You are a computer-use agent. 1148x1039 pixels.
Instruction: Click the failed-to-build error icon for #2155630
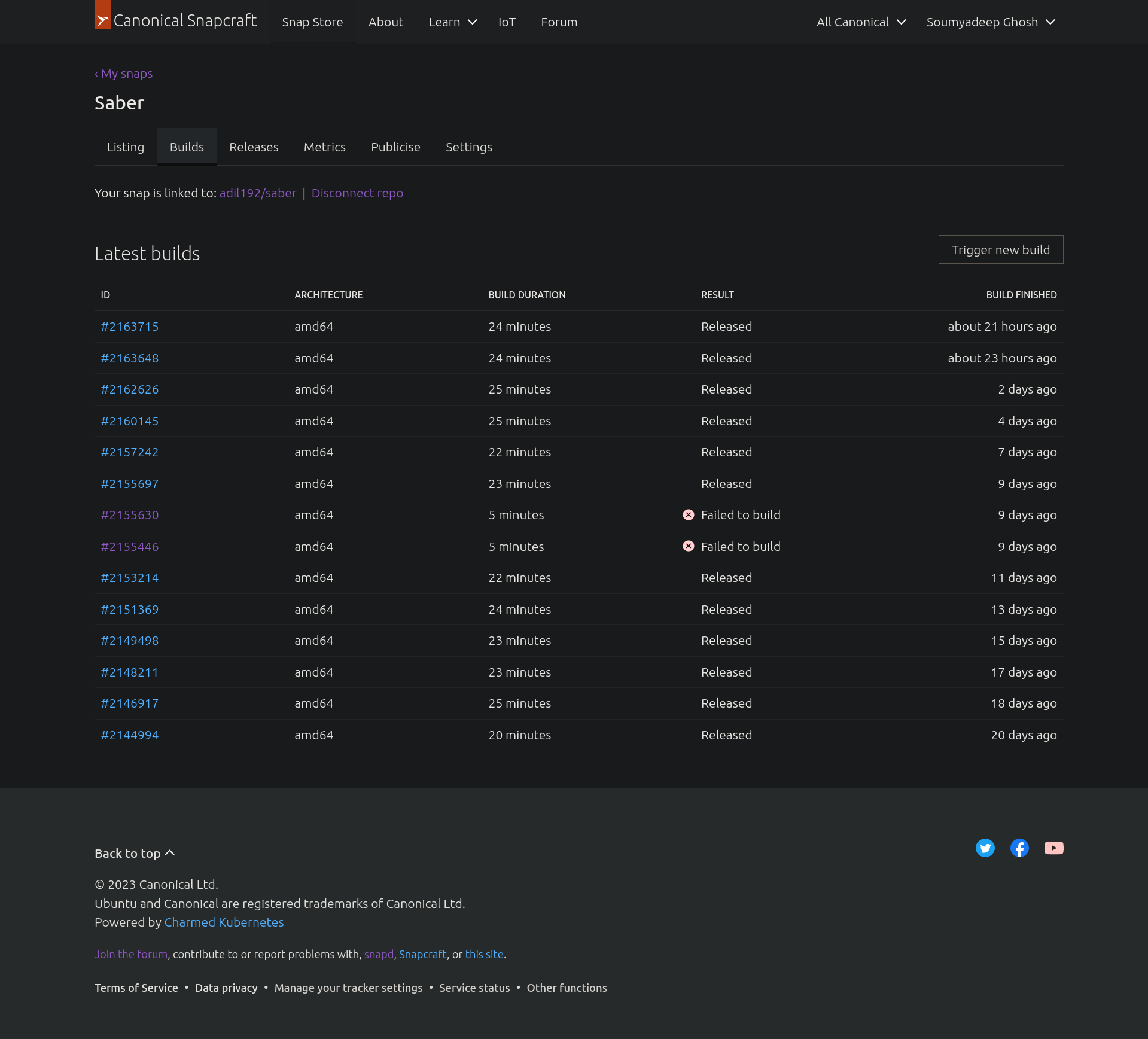[688, 514]
